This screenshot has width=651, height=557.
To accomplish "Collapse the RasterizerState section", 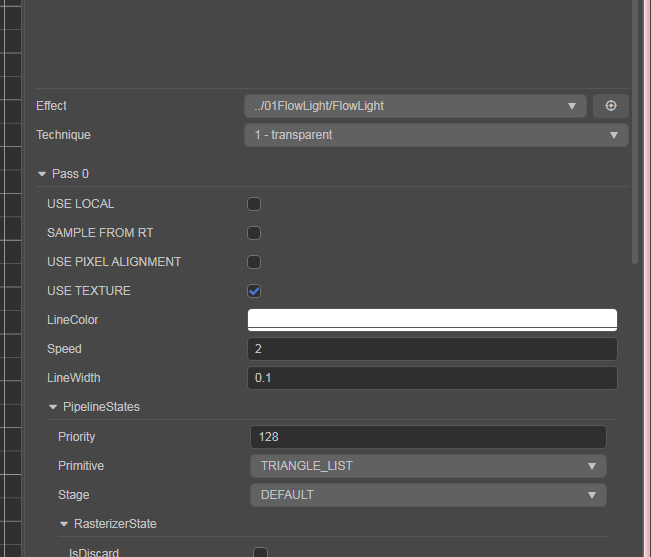I will (64, 524).
